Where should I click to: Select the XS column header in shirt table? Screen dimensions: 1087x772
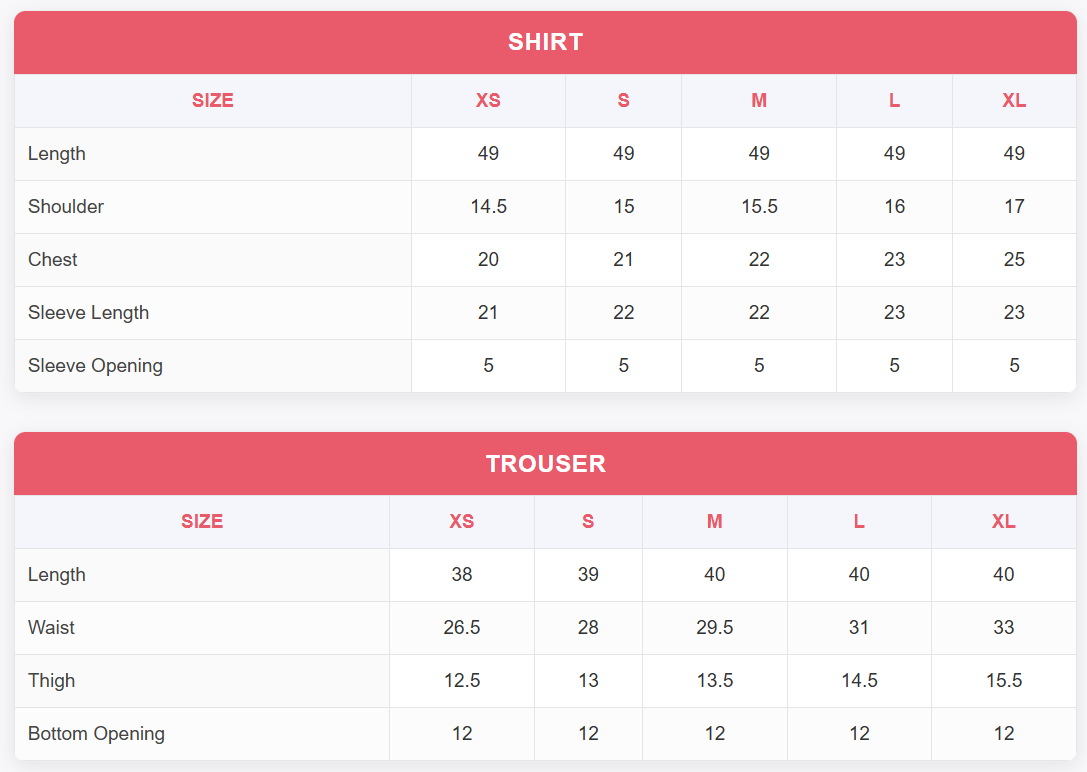point(488,101)
